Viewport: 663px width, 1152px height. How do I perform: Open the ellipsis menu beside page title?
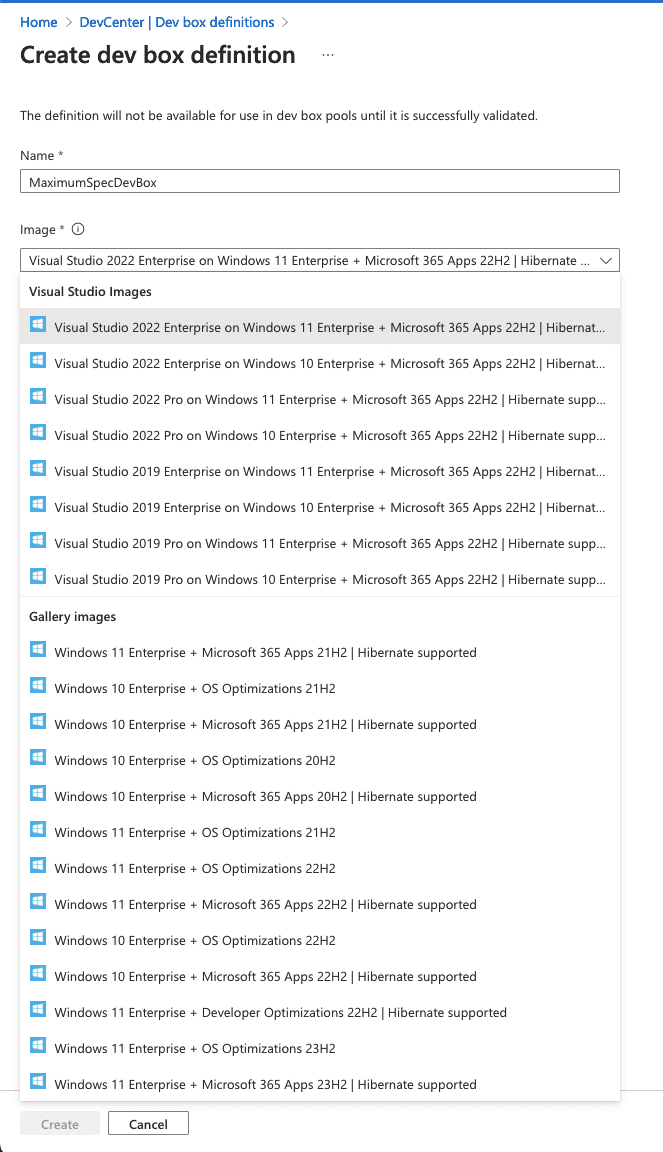coord(328,56)
